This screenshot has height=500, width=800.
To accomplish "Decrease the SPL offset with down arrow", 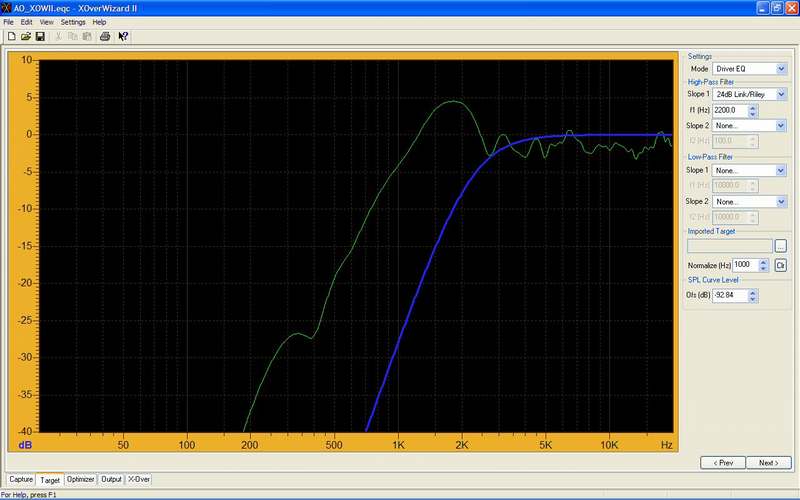I will point(753,299).
